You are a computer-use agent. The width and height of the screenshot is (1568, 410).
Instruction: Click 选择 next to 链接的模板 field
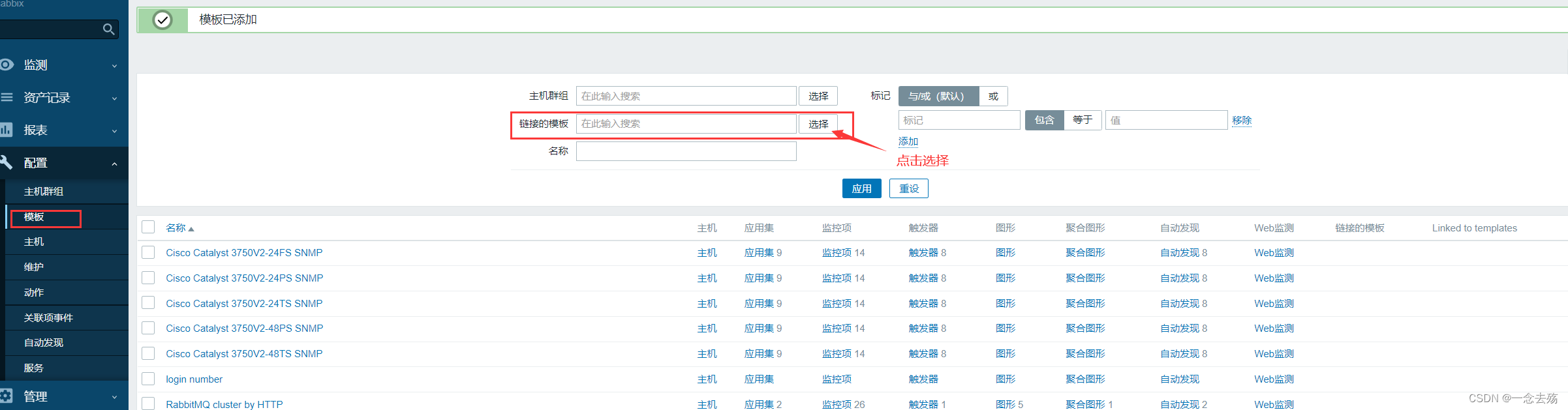818,124
